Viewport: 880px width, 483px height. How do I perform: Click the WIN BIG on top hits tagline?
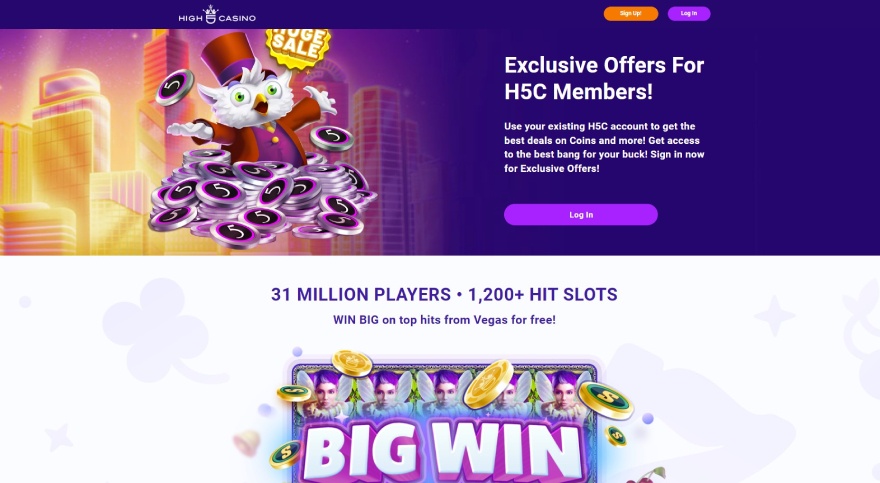click(444, 320)
